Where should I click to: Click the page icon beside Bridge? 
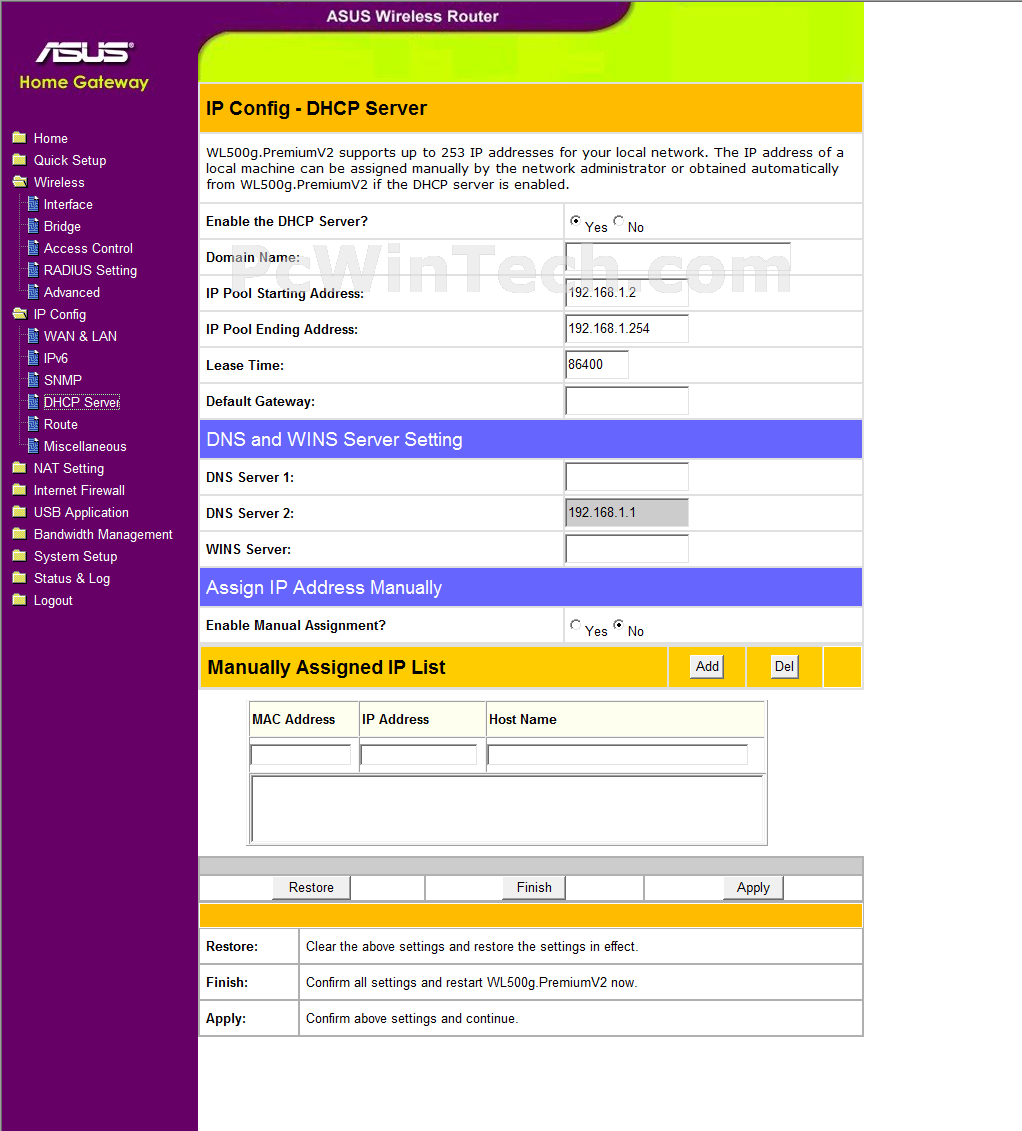tap(33, 226)
